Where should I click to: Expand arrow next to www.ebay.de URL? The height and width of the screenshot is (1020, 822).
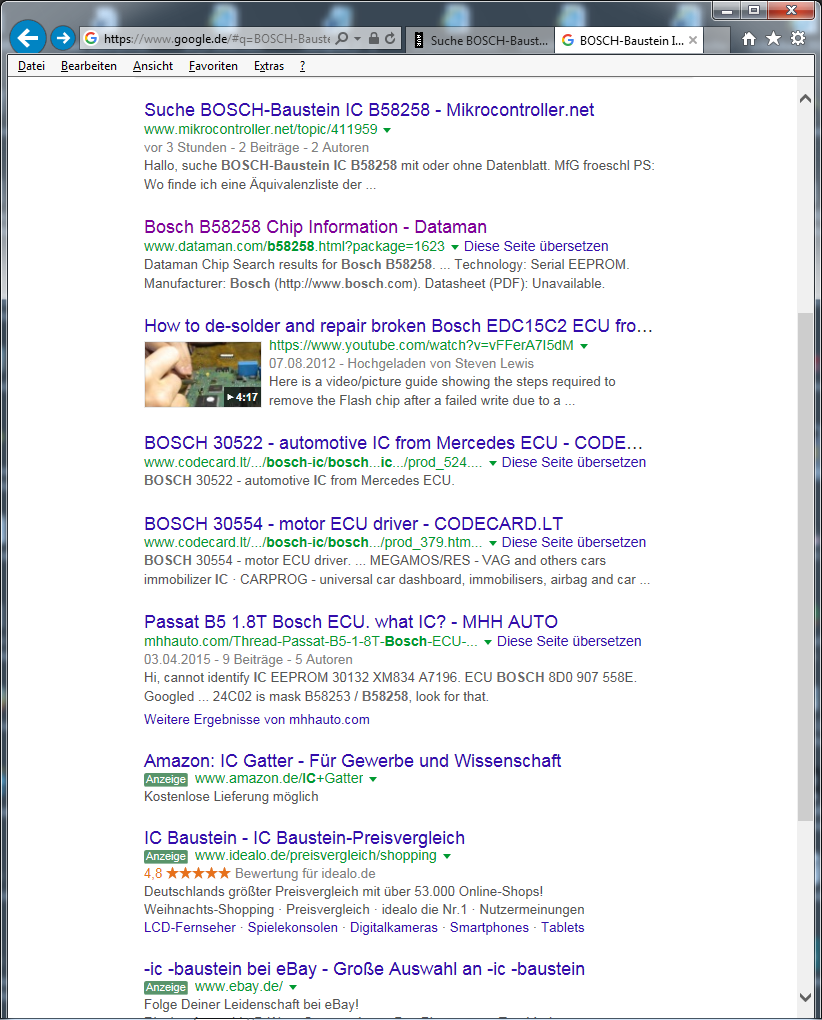click(293, 987)
